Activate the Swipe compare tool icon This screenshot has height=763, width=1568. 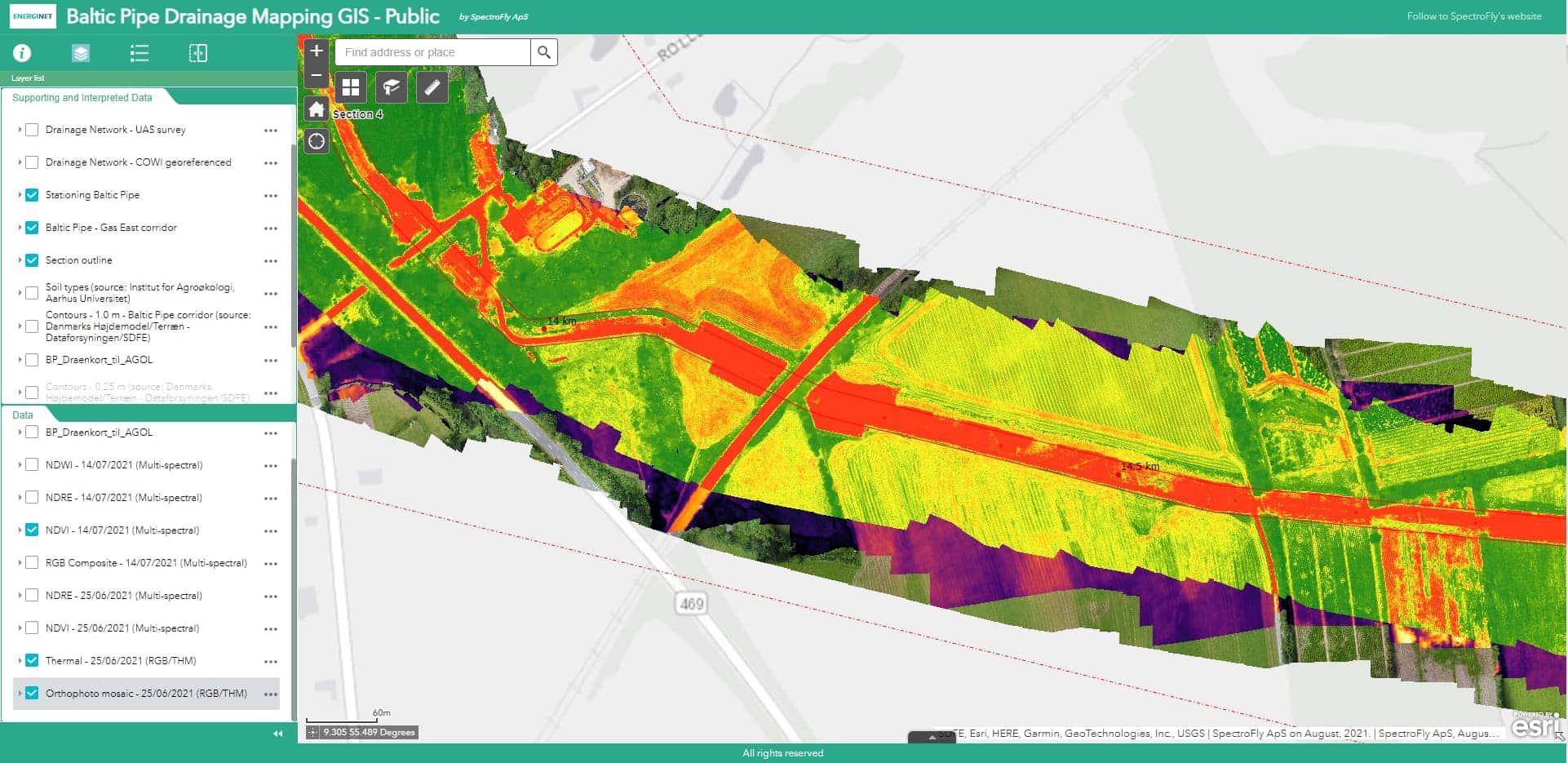[x=198, y=53]
